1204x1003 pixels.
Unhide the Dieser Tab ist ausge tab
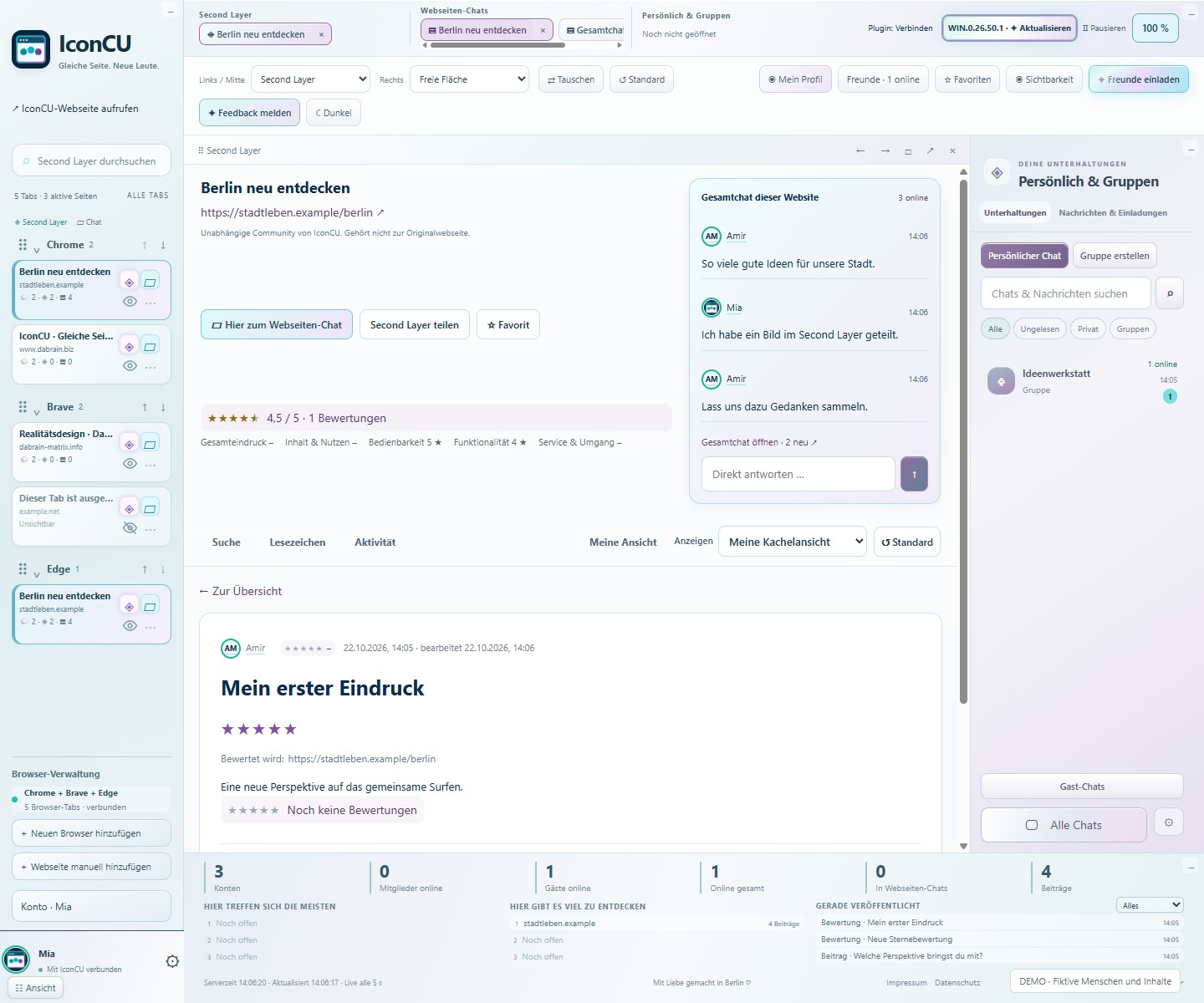(130, 528)
